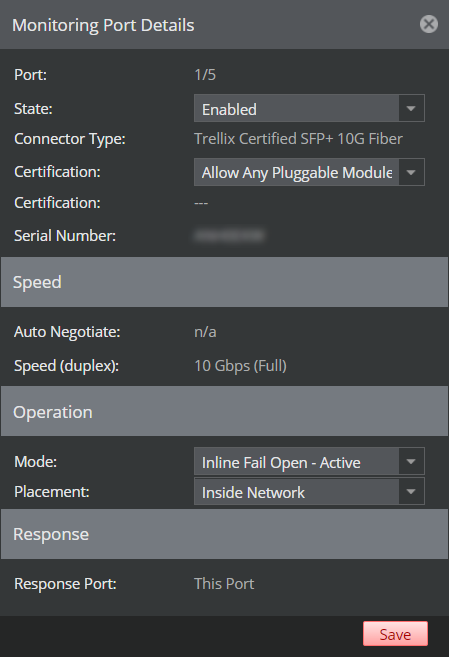Viewport: 449px width, 657px height.
Task: Click the 10 Gbps (Full) speed value
Action: [240, 366]
